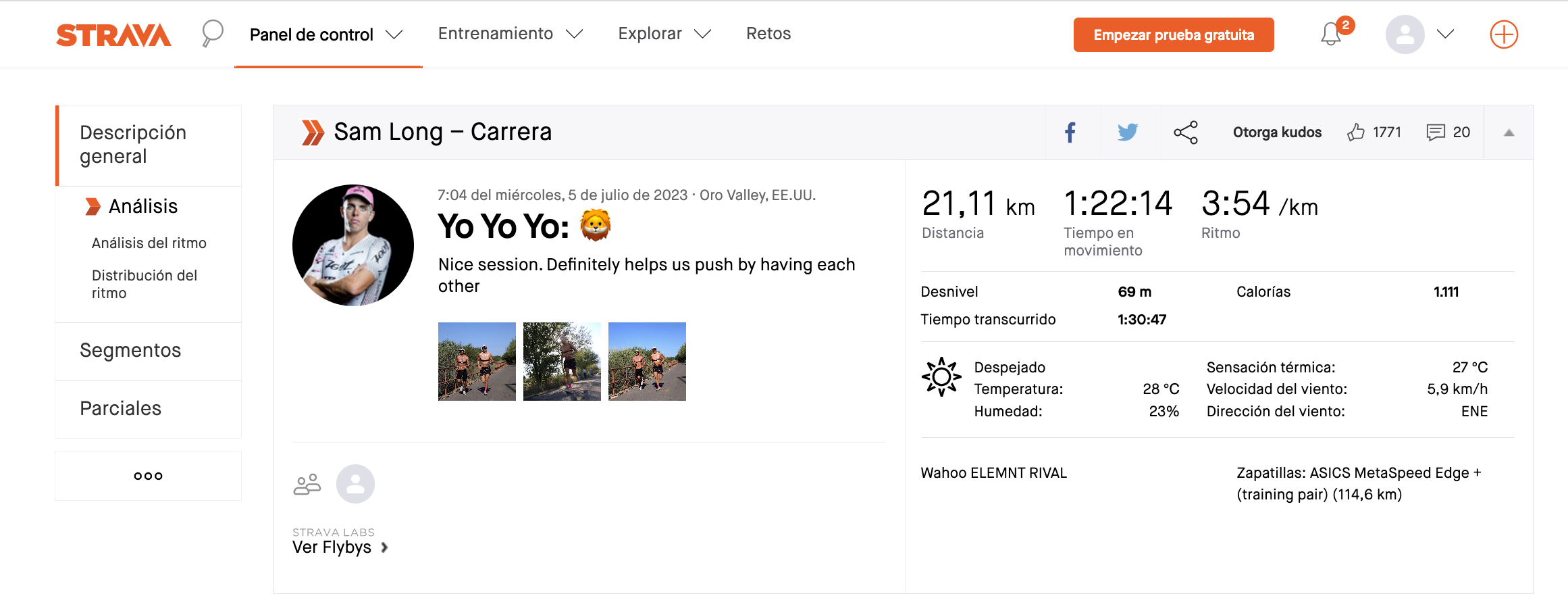
Task: Select Descripción general in sidebar
Action: point(149,145)
